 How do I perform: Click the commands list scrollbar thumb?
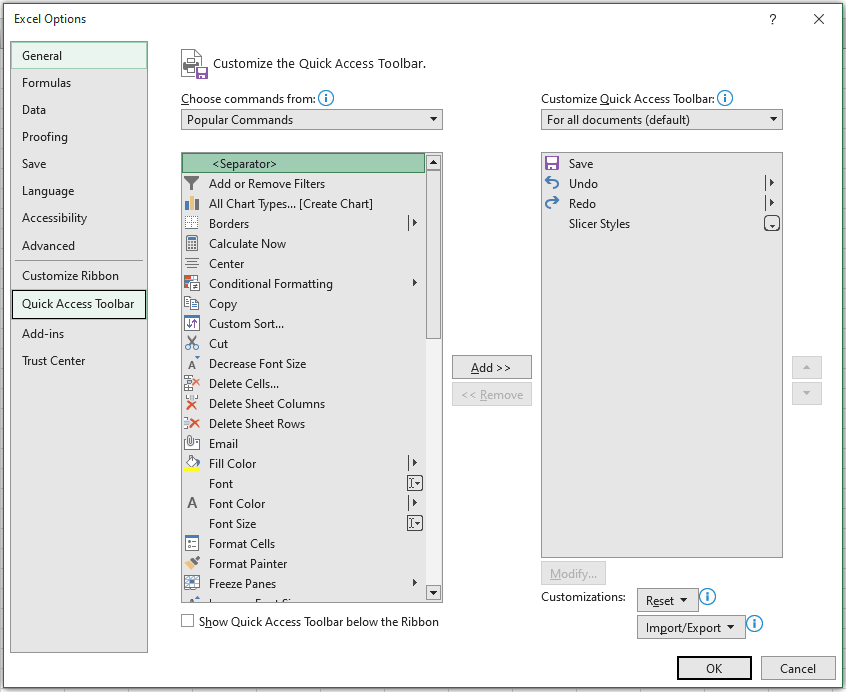click(433, 255)
